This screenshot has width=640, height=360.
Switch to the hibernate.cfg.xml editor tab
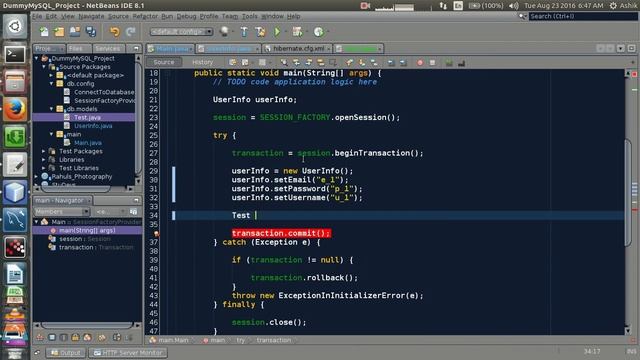tap(298, 49)
